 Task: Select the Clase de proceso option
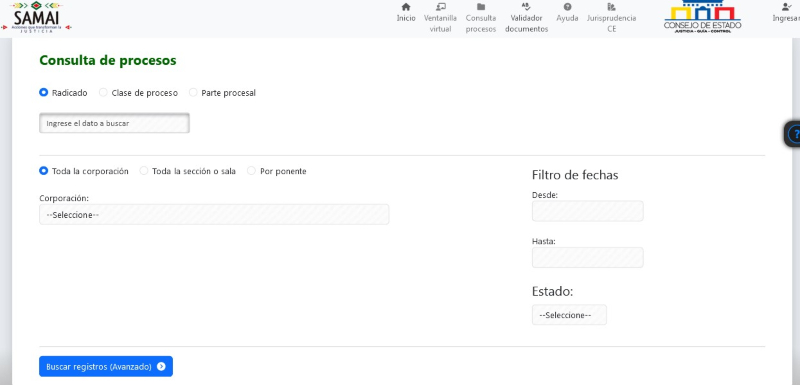(x=104, y=93)
